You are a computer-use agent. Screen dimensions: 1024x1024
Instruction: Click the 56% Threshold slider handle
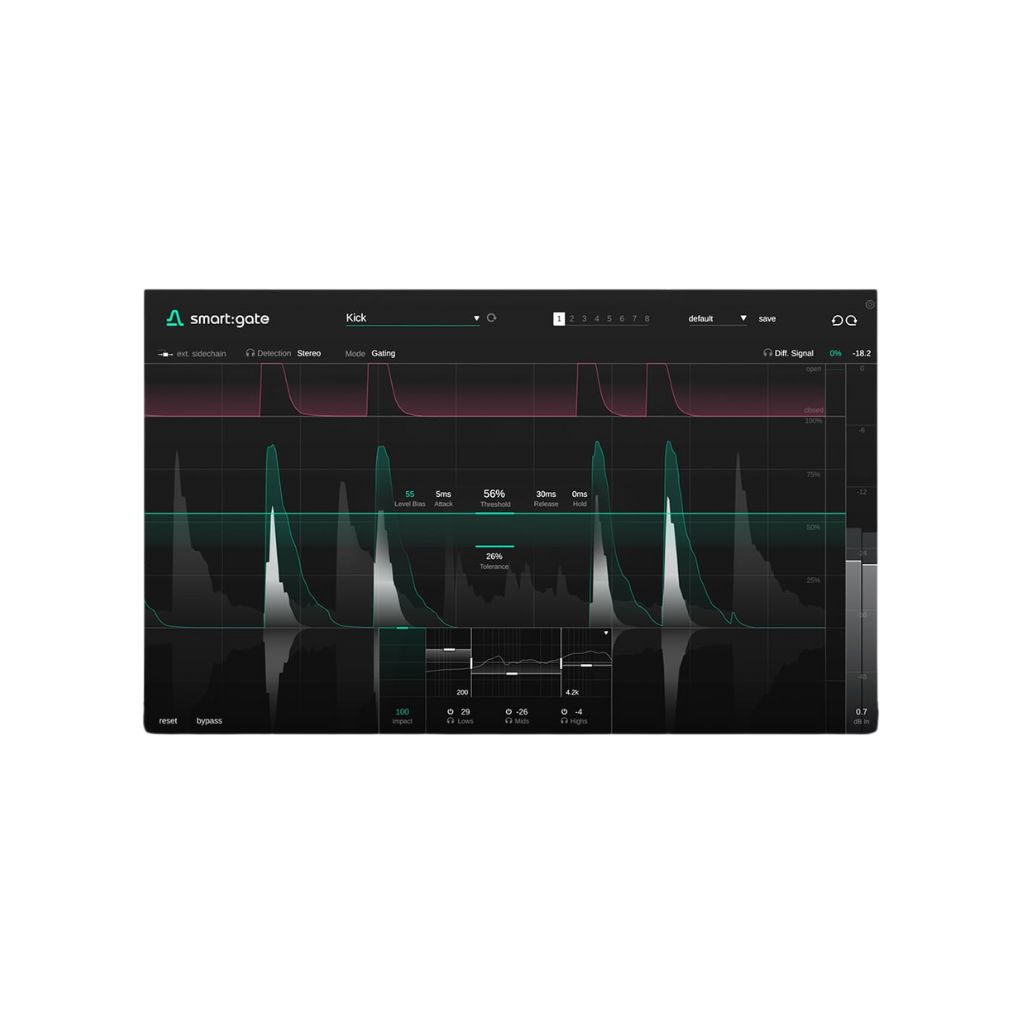(x=494, y=513)
